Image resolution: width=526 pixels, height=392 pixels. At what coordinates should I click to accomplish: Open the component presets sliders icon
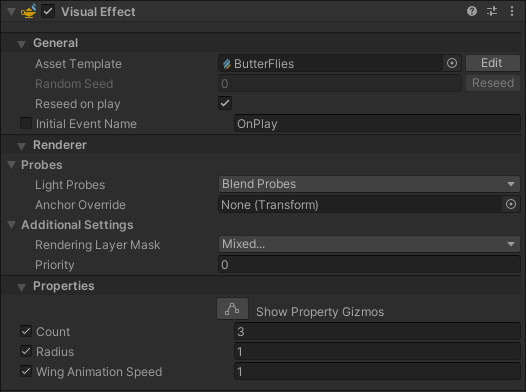tap(492, 11)
